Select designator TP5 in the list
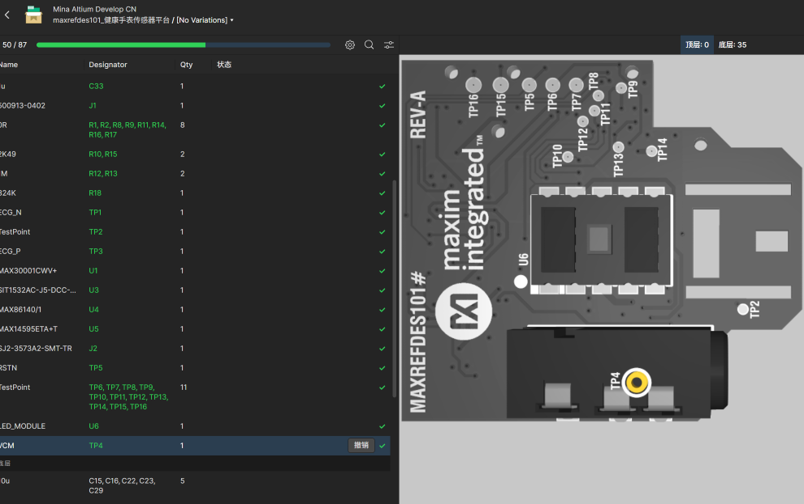This screenshot has width=804, height=504. [95, 368]
